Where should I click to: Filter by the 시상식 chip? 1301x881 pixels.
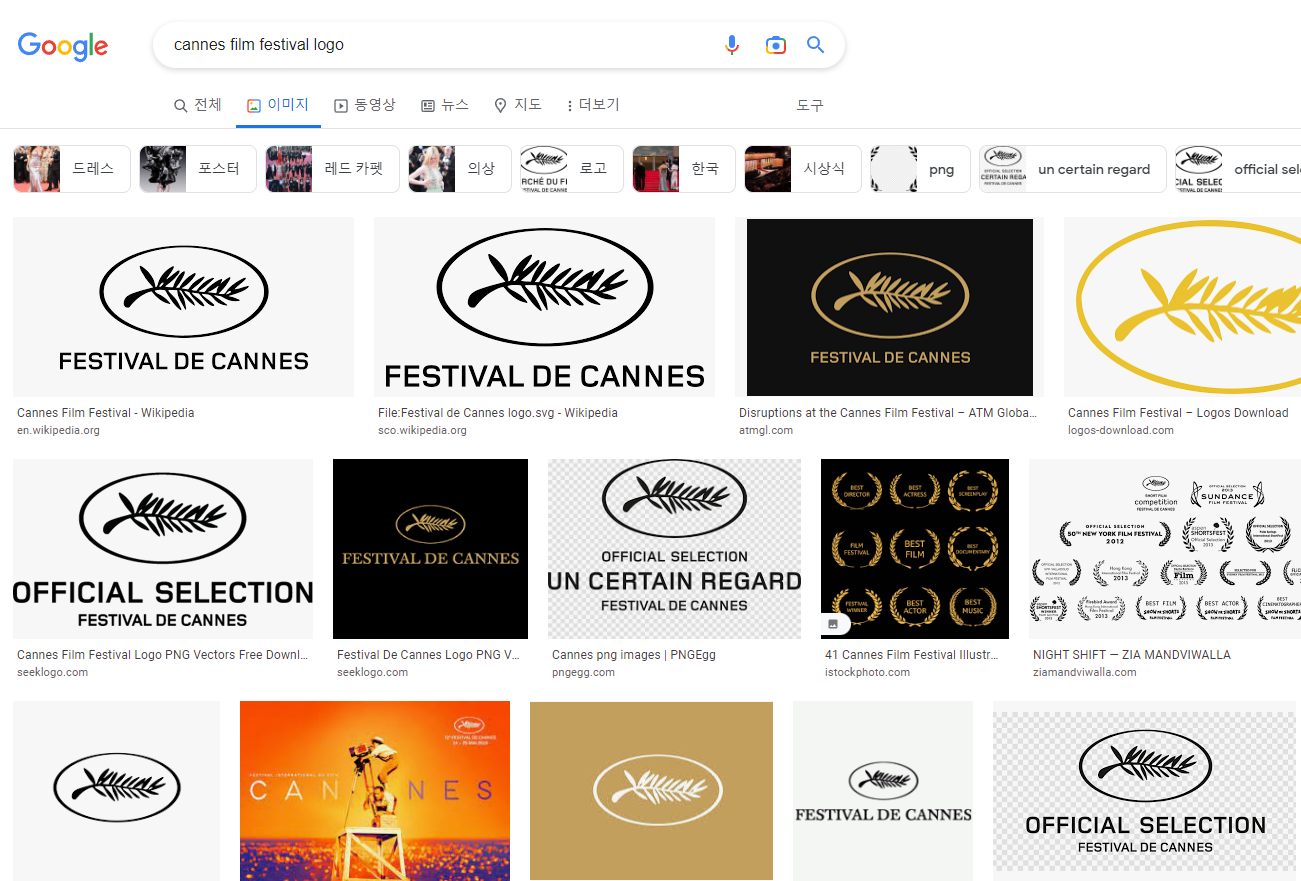coord(803,169)
